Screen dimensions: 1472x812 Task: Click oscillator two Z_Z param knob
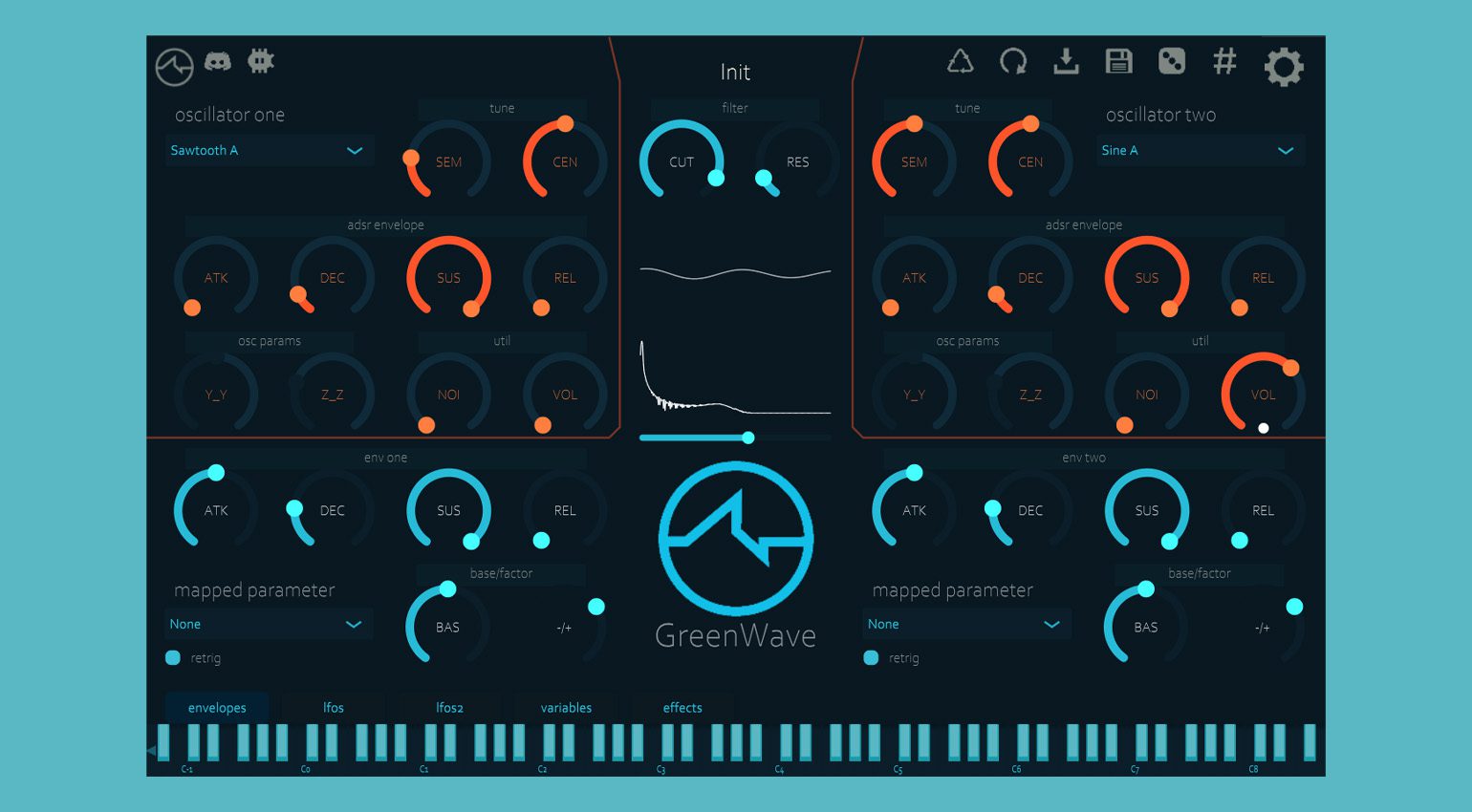(1030, 395)
